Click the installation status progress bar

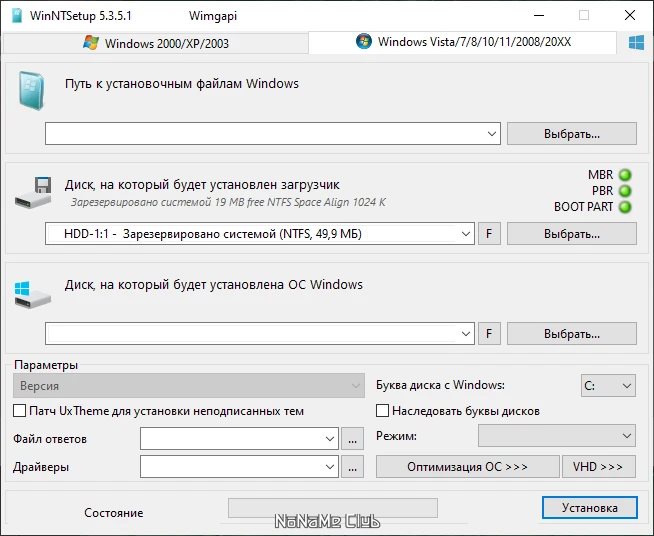point(333,508)
